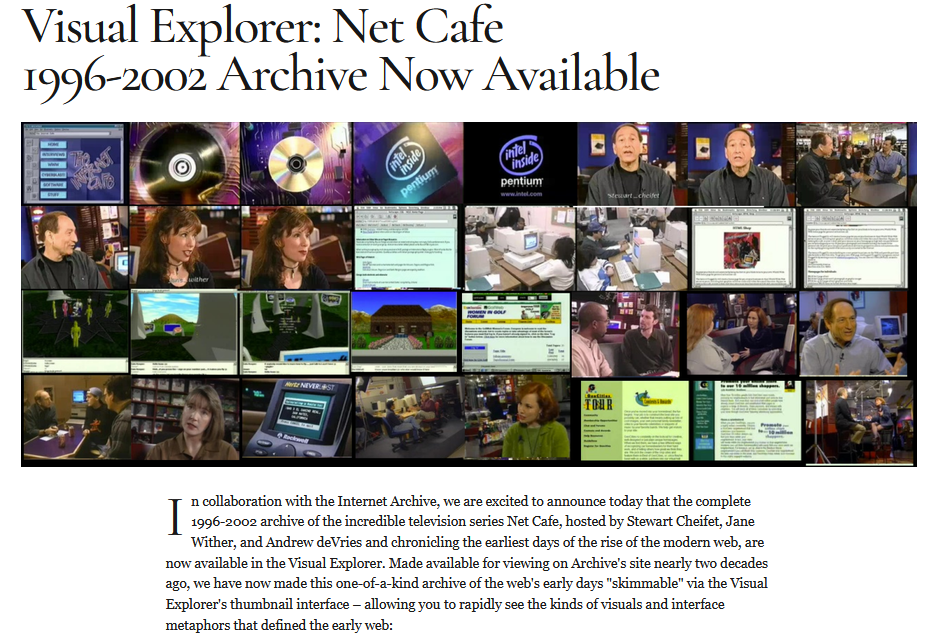947x638 pixels.
Task: Select the 3D gray spires world frame
Action: tap(295, 332)
